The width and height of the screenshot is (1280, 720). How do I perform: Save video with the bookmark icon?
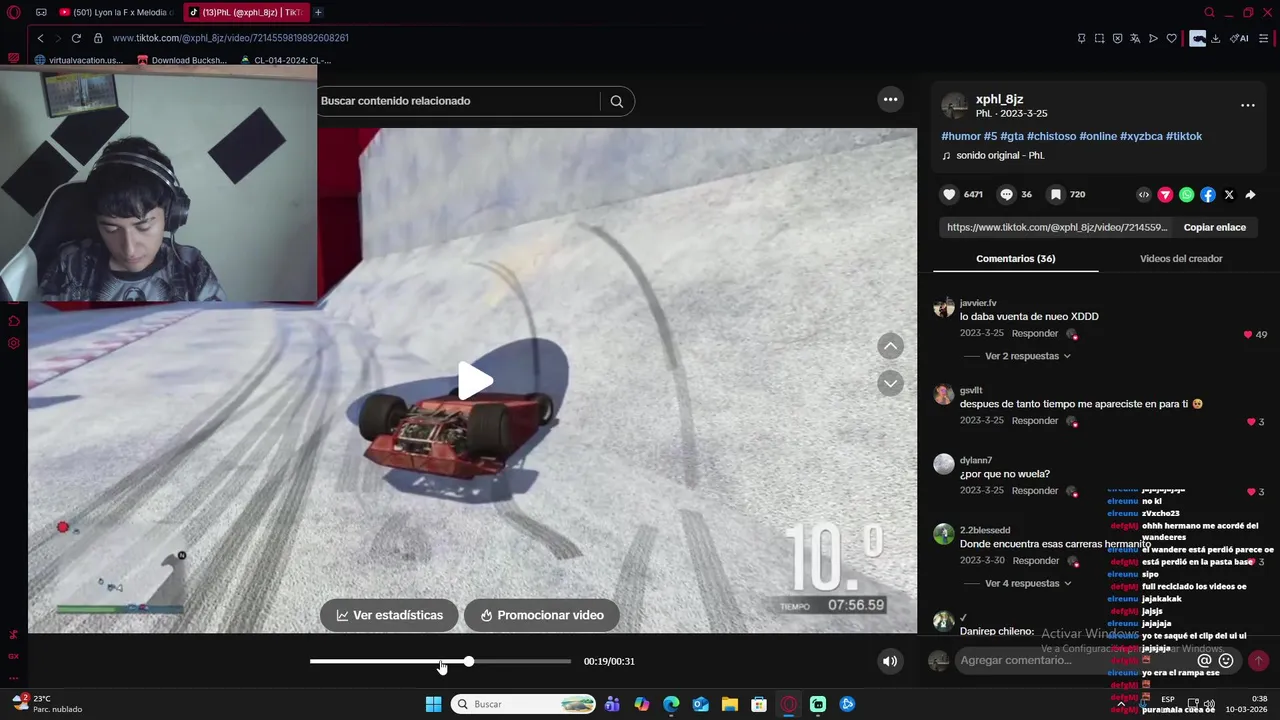click(x=1055, y=195)
